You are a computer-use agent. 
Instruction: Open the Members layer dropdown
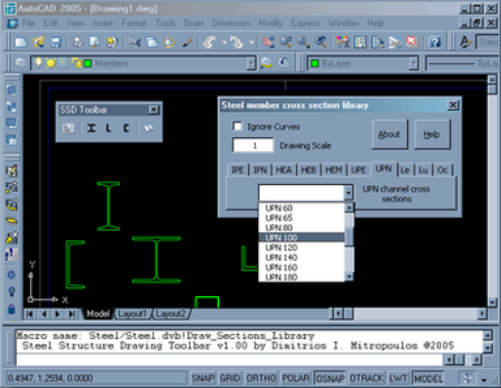(250, 63)
